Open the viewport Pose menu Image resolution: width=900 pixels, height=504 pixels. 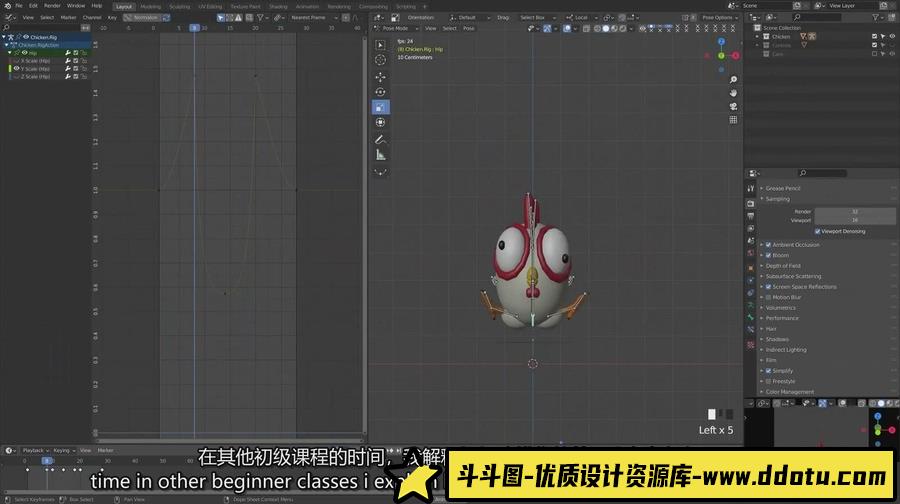pos(468,28)
